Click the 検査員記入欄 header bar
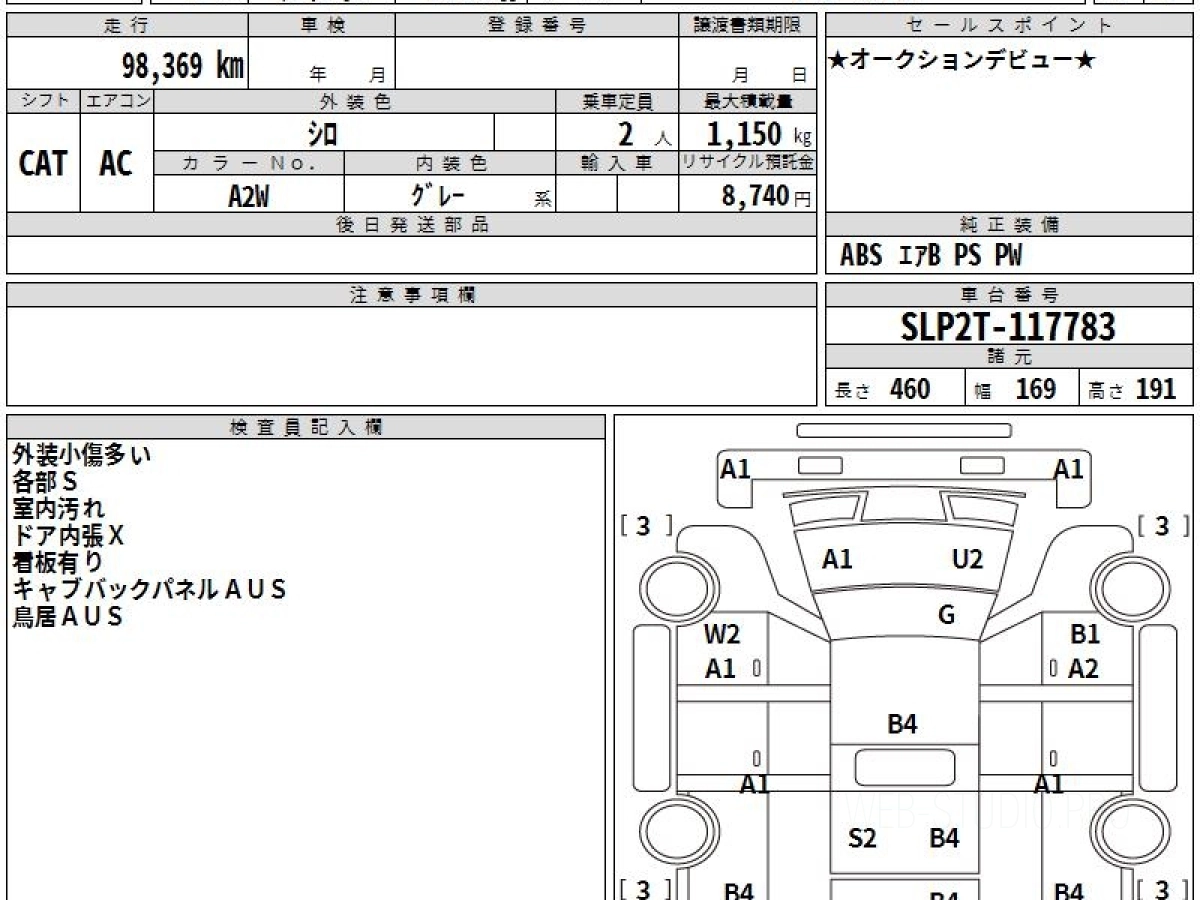 click(x=306, y=427)
